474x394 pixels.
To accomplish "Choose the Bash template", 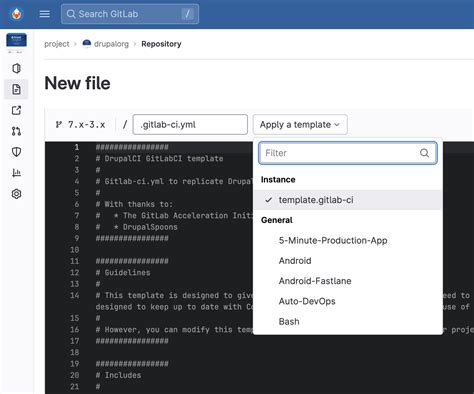I will point(348,322).
